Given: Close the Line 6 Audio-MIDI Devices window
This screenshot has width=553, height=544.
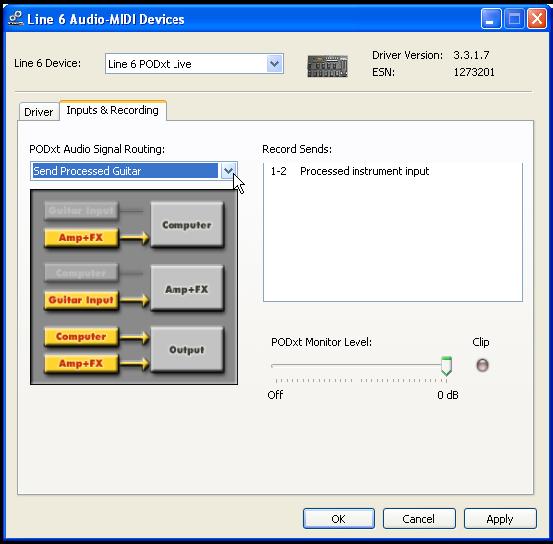Looking at the screenshot, I should pos(537,19).
